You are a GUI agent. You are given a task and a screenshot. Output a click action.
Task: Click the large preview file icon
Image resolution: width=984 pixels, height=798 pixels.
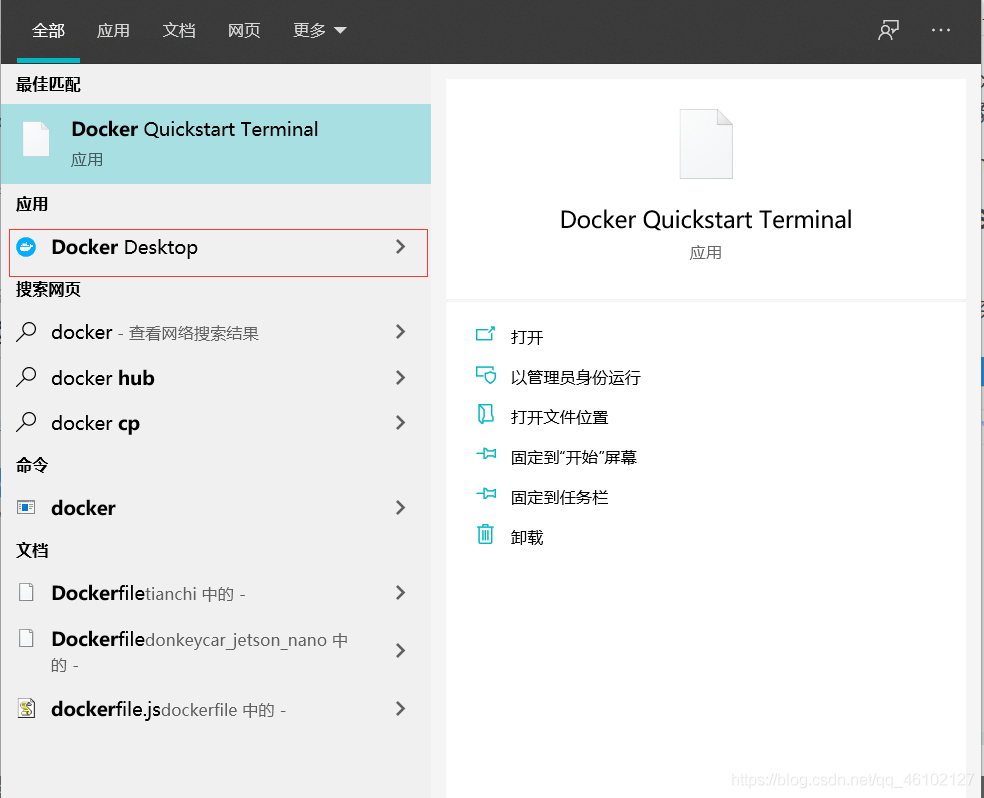point(706,144)
